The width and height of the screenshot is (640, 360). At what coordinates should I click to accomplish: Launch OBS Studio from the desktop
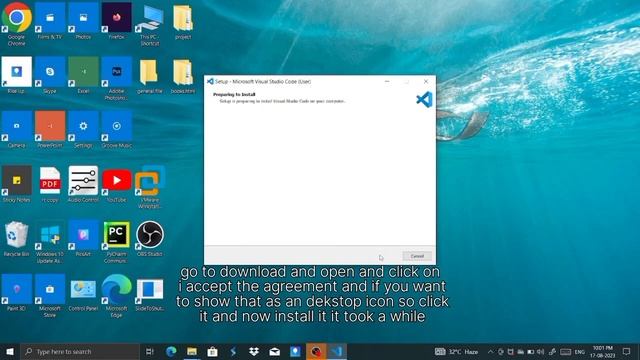150,238
